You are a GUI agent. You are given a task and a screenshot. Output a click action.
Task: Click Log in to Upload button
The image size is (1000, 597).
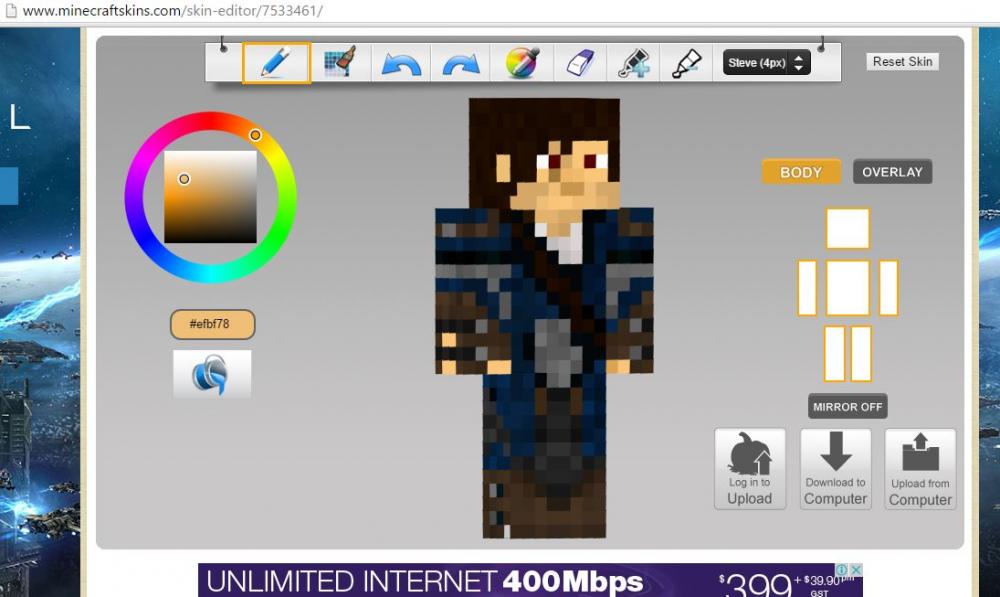click(749, 469)
